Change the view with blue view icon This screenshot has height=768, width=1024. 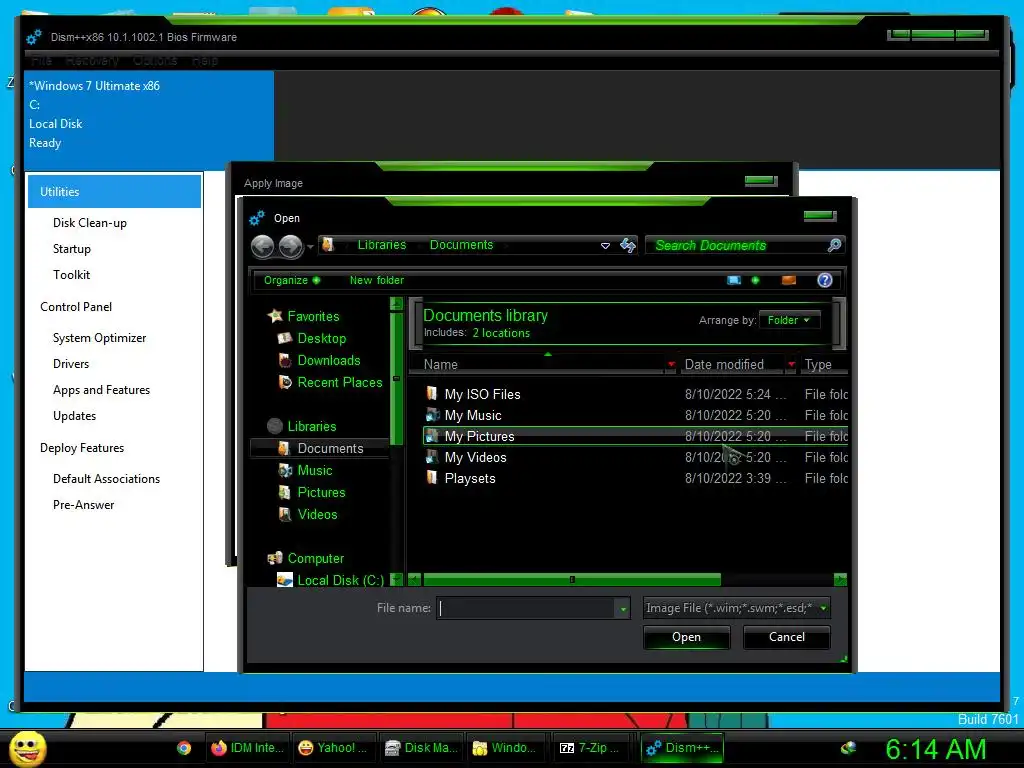point(734,280)
